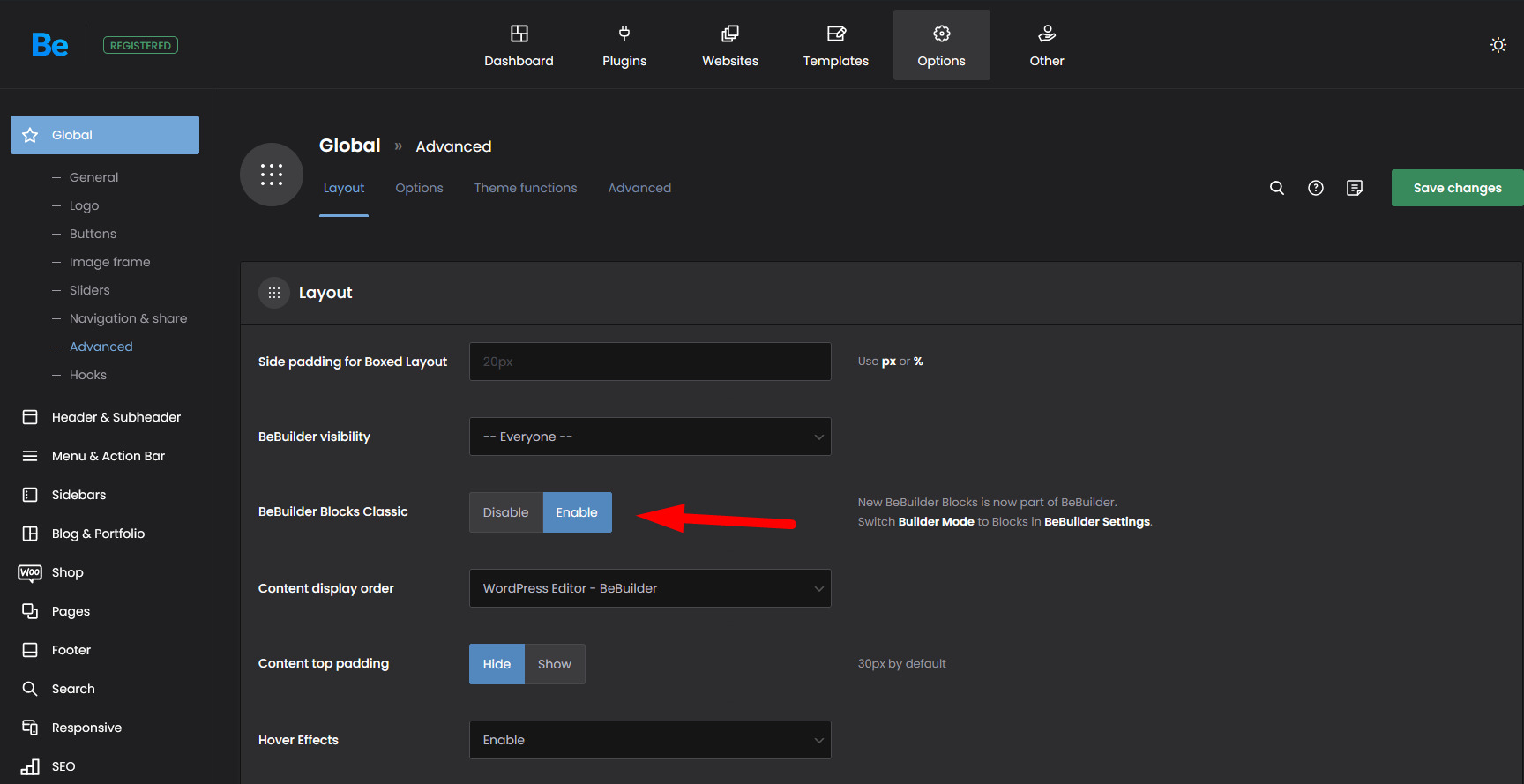Open the Templates icon in top navigation

(836, 34)
